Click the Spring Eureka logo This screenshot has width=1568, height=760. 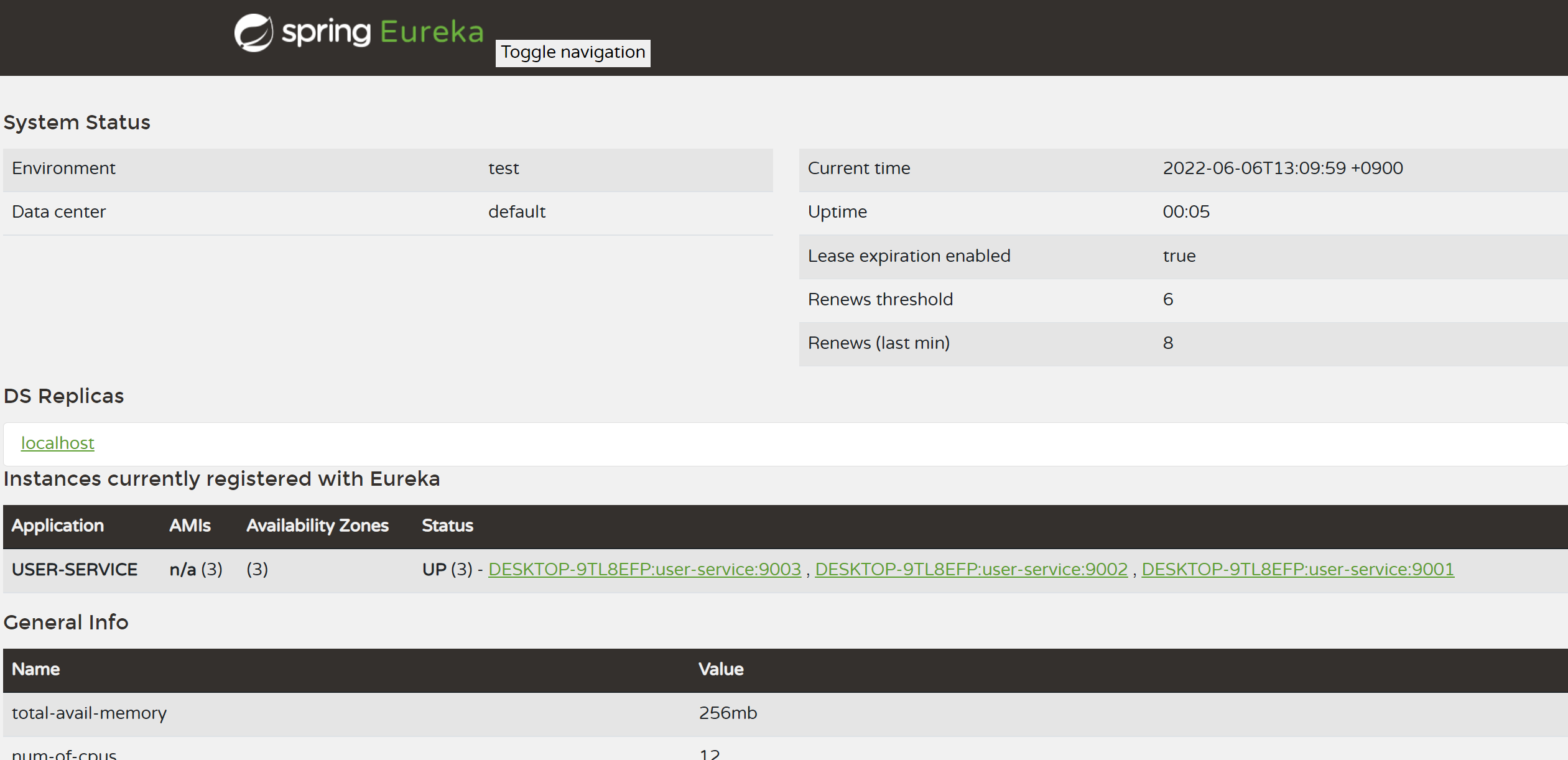tap(359, 32)
